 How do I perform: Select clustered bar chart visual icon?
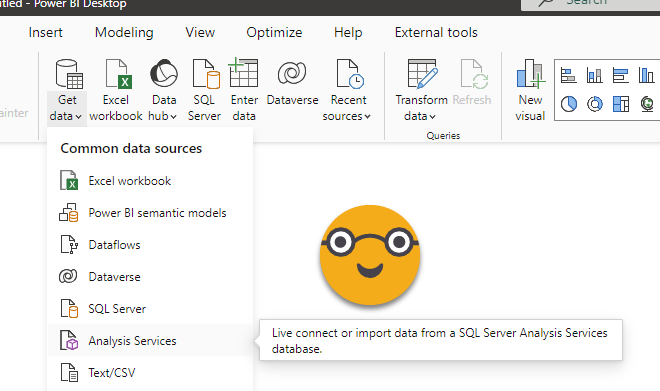(620, 76)
